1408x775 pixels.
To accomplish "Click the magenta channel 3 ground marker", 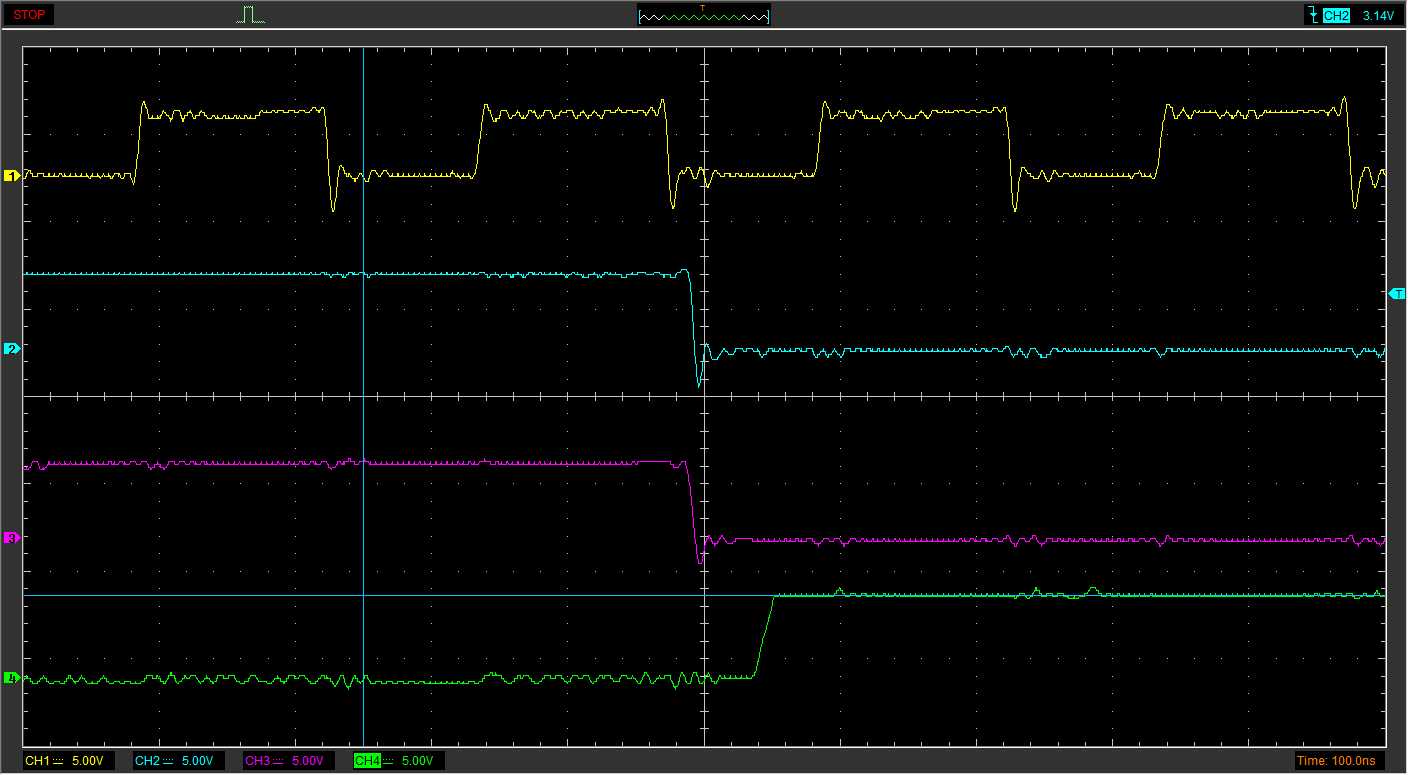I will [x=12, y=538].
